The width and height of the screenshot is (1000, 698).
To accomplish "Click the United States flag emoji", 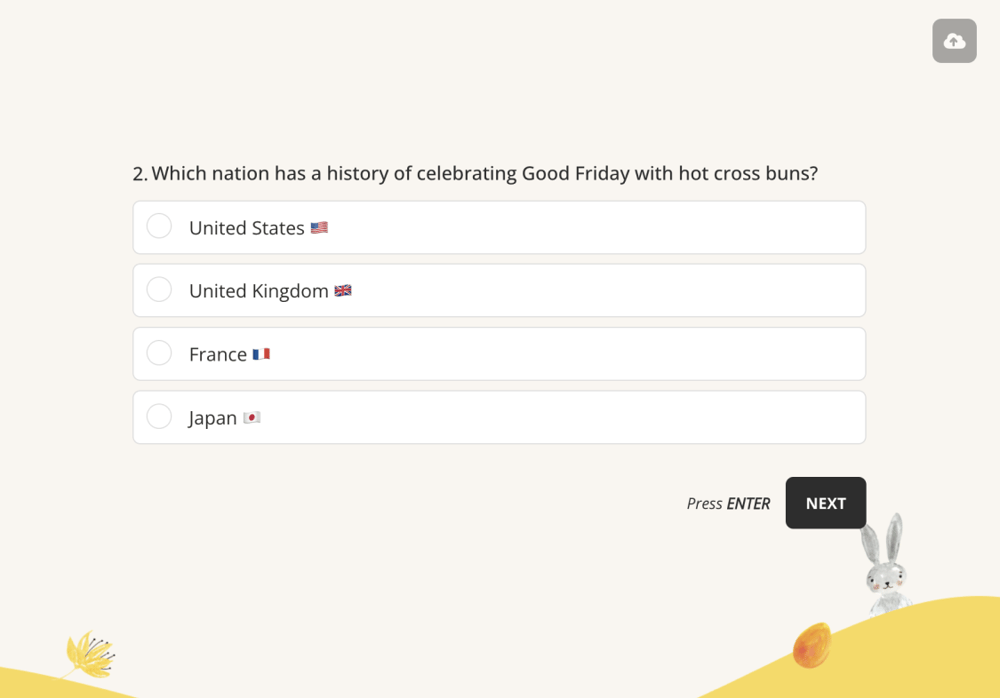I will (x=319, y=228).
